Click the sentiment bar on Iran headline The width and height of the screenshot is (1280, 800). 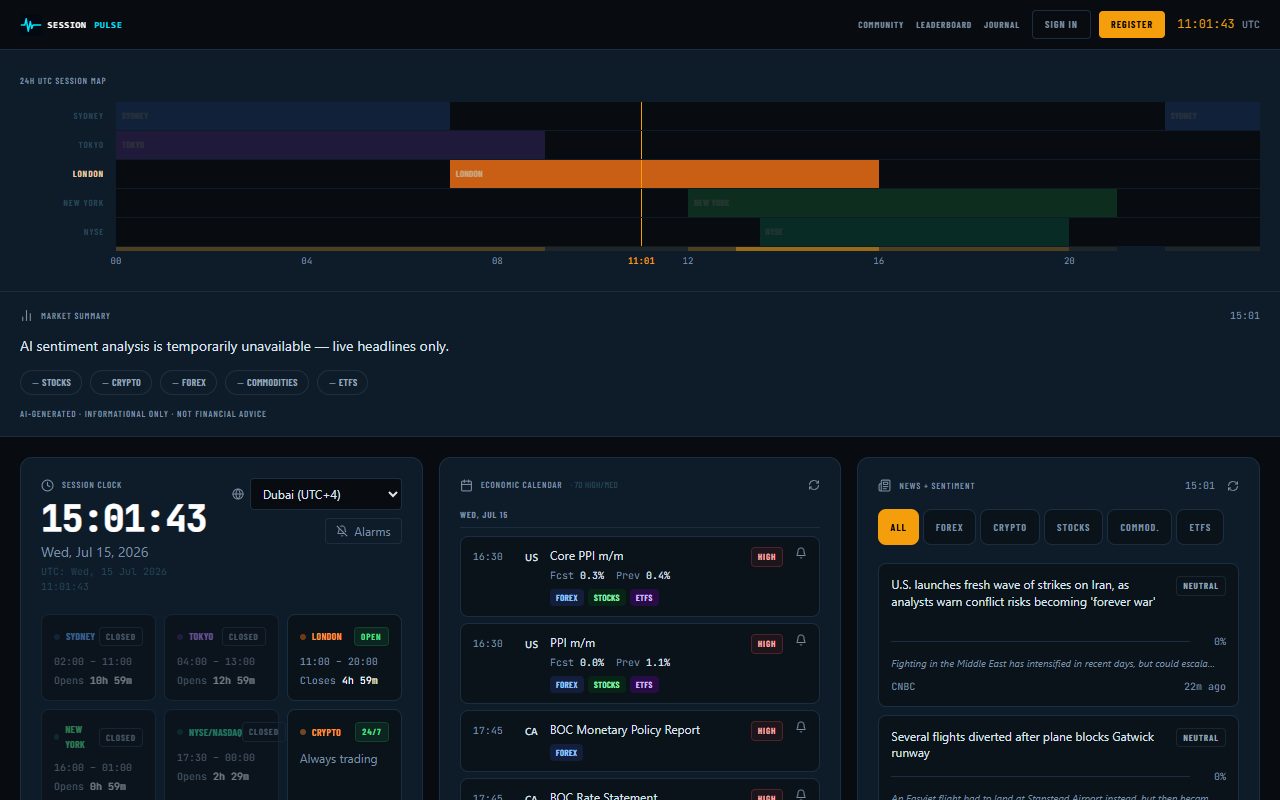pos(1040,641)
